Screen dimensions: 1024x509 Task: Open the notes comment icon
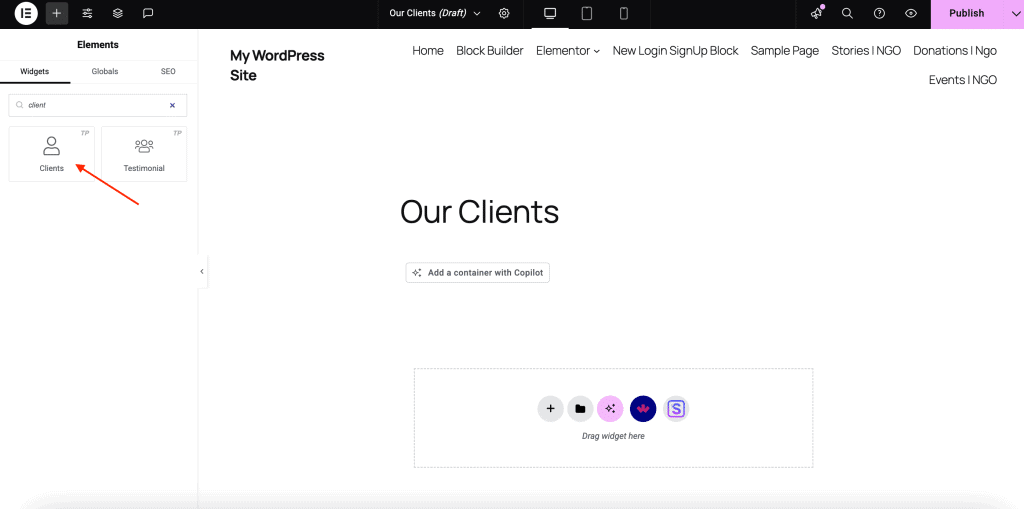click(148, 14)
